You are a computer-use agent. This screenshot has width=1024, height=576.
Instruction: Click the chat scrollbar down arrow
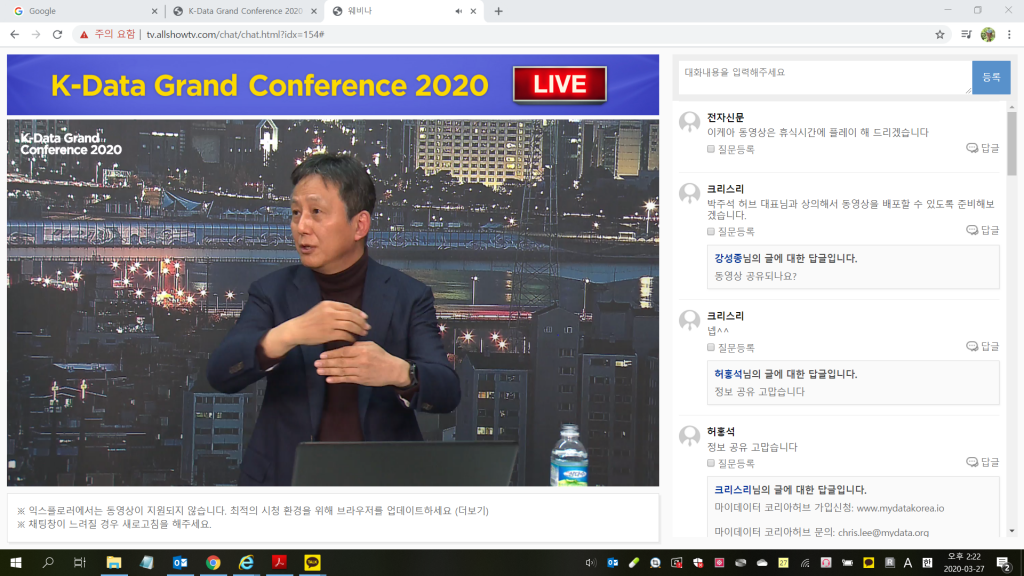pos(1012,531)
